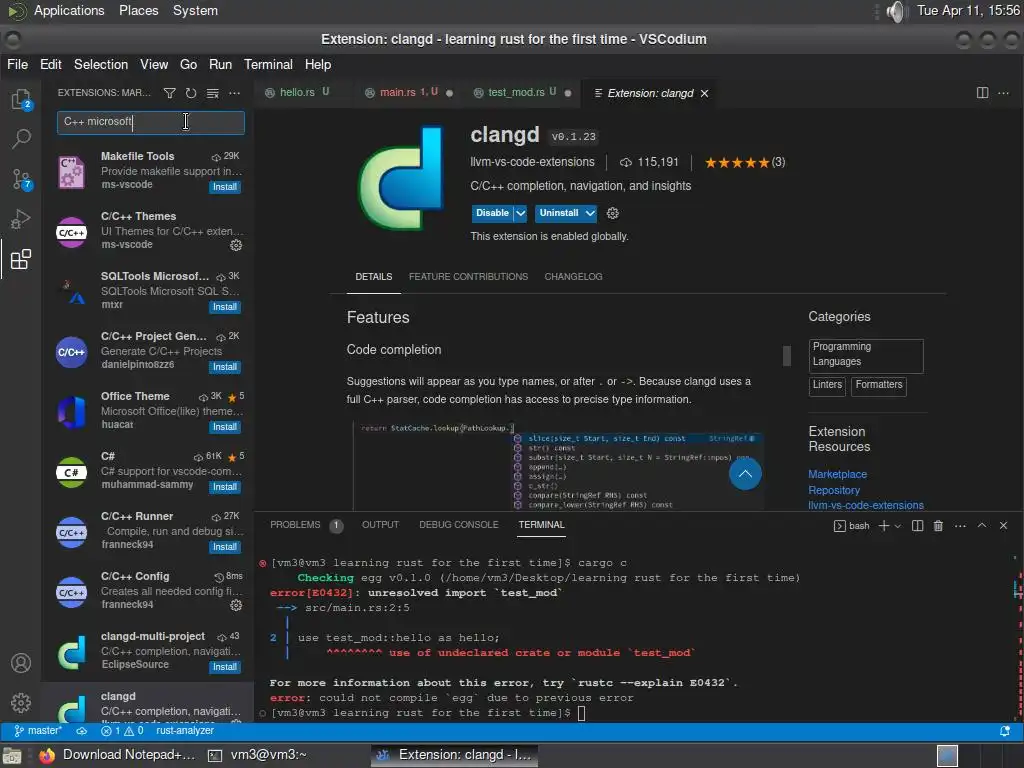Switch to DEBUG CONSOLE panel tab
The height and width of the screenshot is (768, 1024).
458,525
